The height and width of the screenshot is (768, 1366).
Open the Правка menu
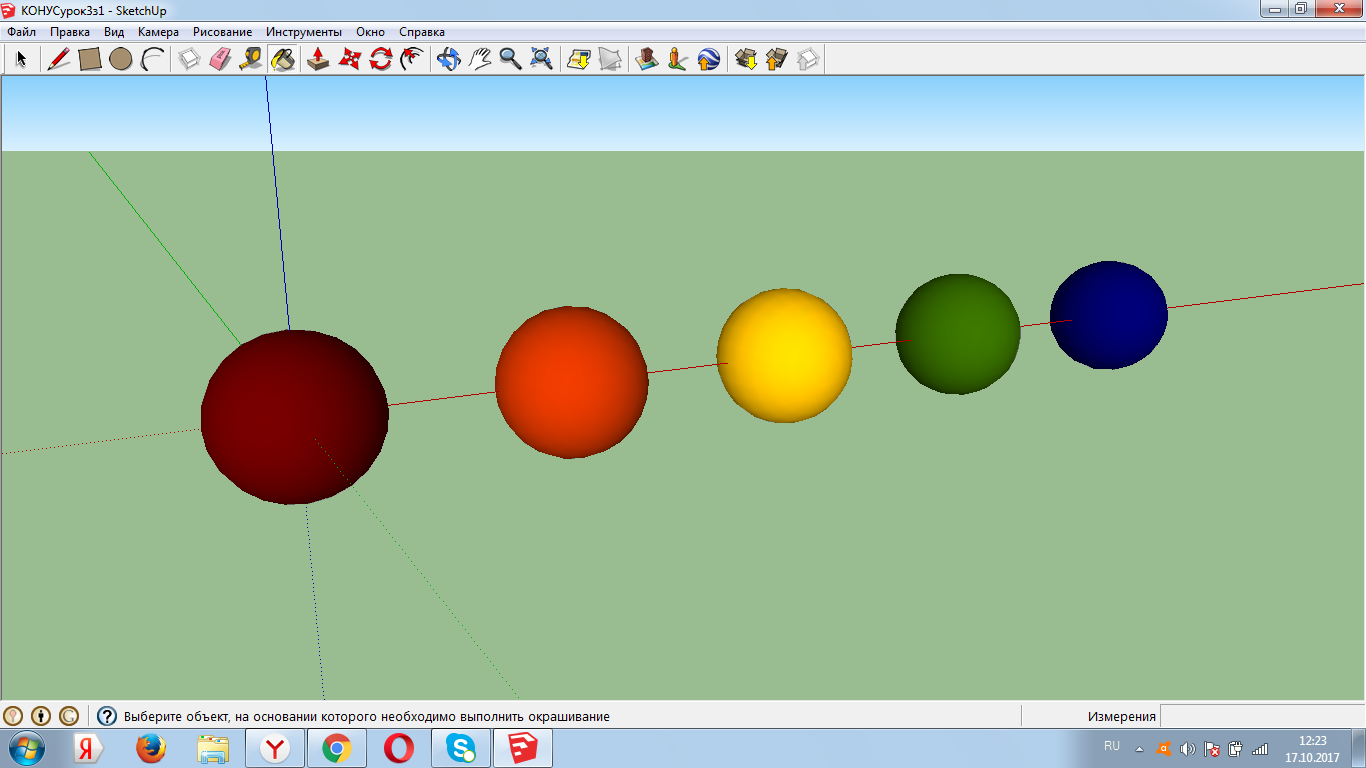tap(70, 32)
